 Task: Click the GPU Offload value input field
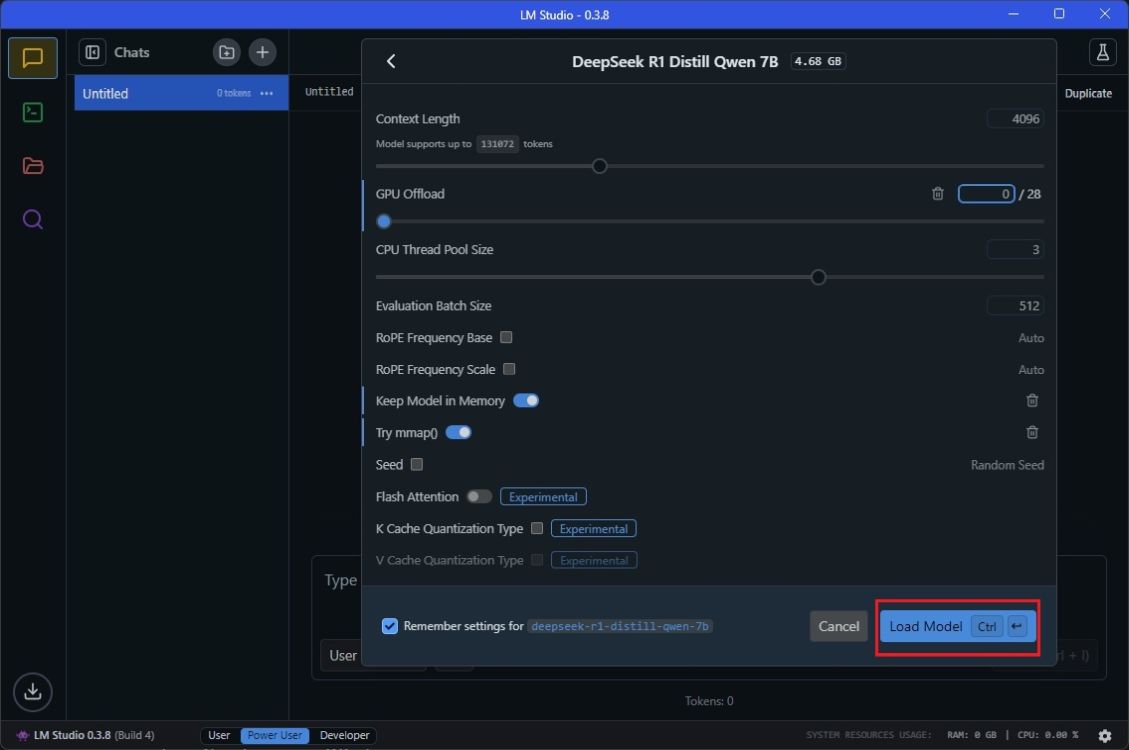click(985, 193)
